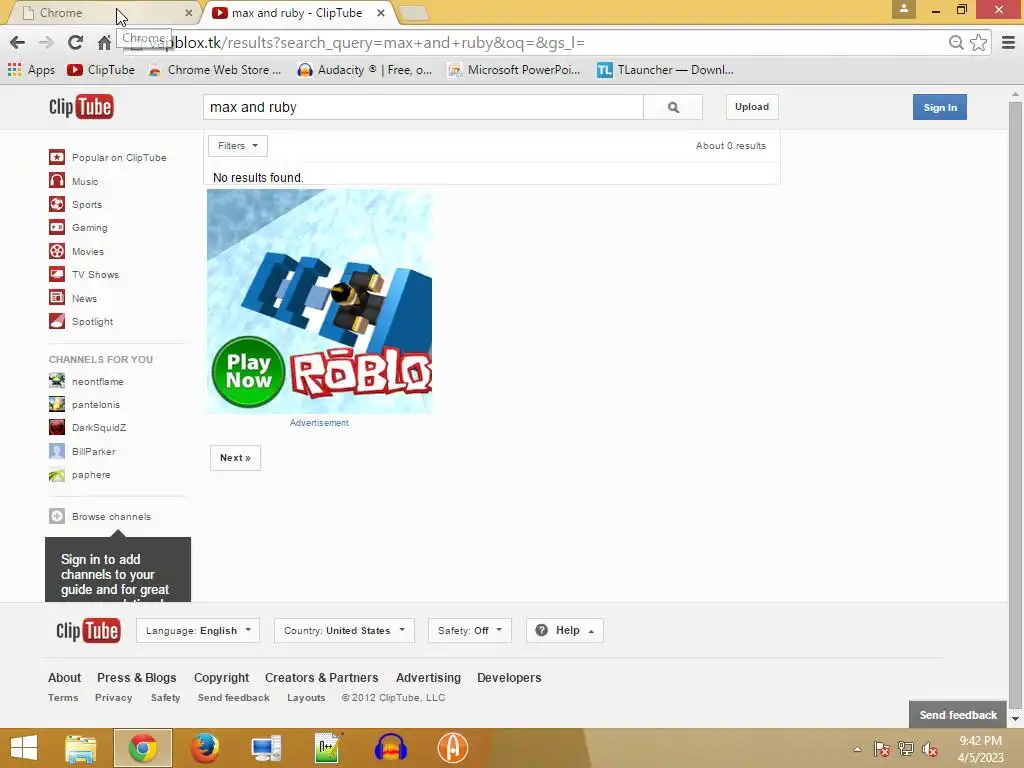The width and height of the screenshot is (1024, 768).
Task: Open Creators & Partners link
Action: point(321,677)
